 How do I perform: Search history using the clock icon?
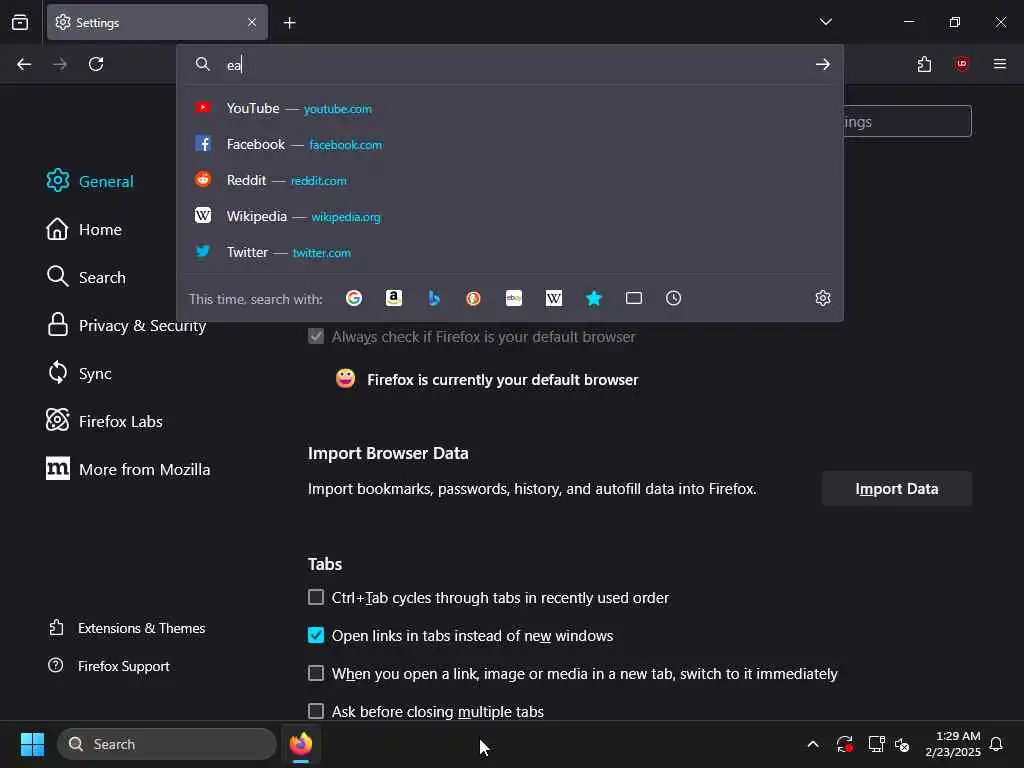click(673, 298)
